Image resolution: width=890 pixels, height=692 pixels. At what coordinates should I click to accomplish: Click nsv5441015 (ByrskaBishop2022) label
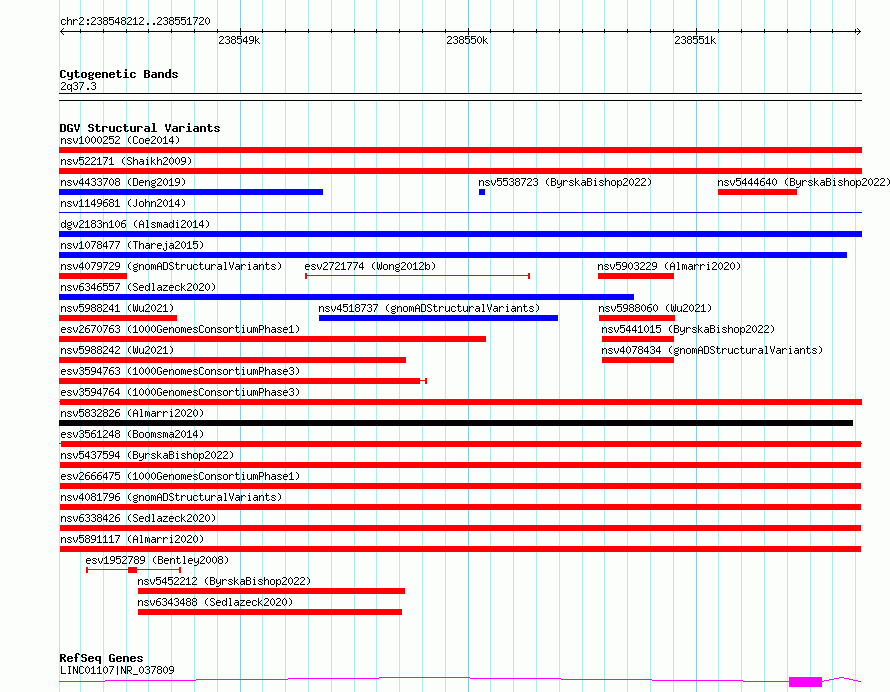(688, 329)
